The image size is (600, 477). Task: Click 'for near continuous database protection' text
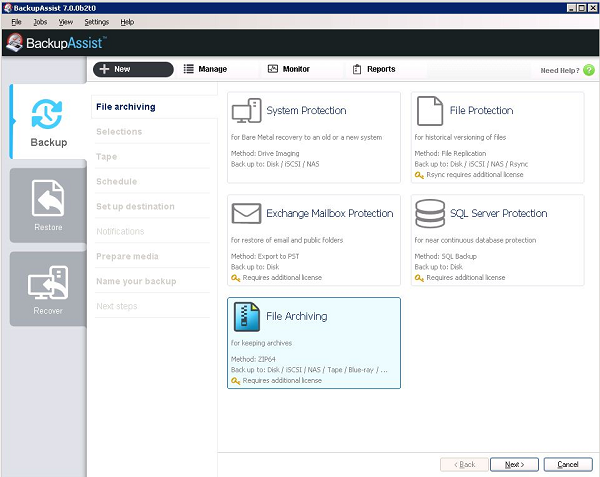pos(475,240)
